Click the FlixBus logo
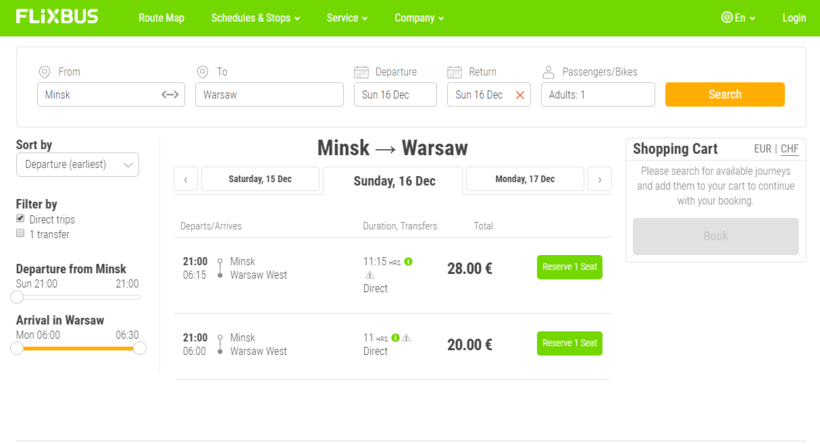Screen dimensions: 820x444 pos(57,17)
